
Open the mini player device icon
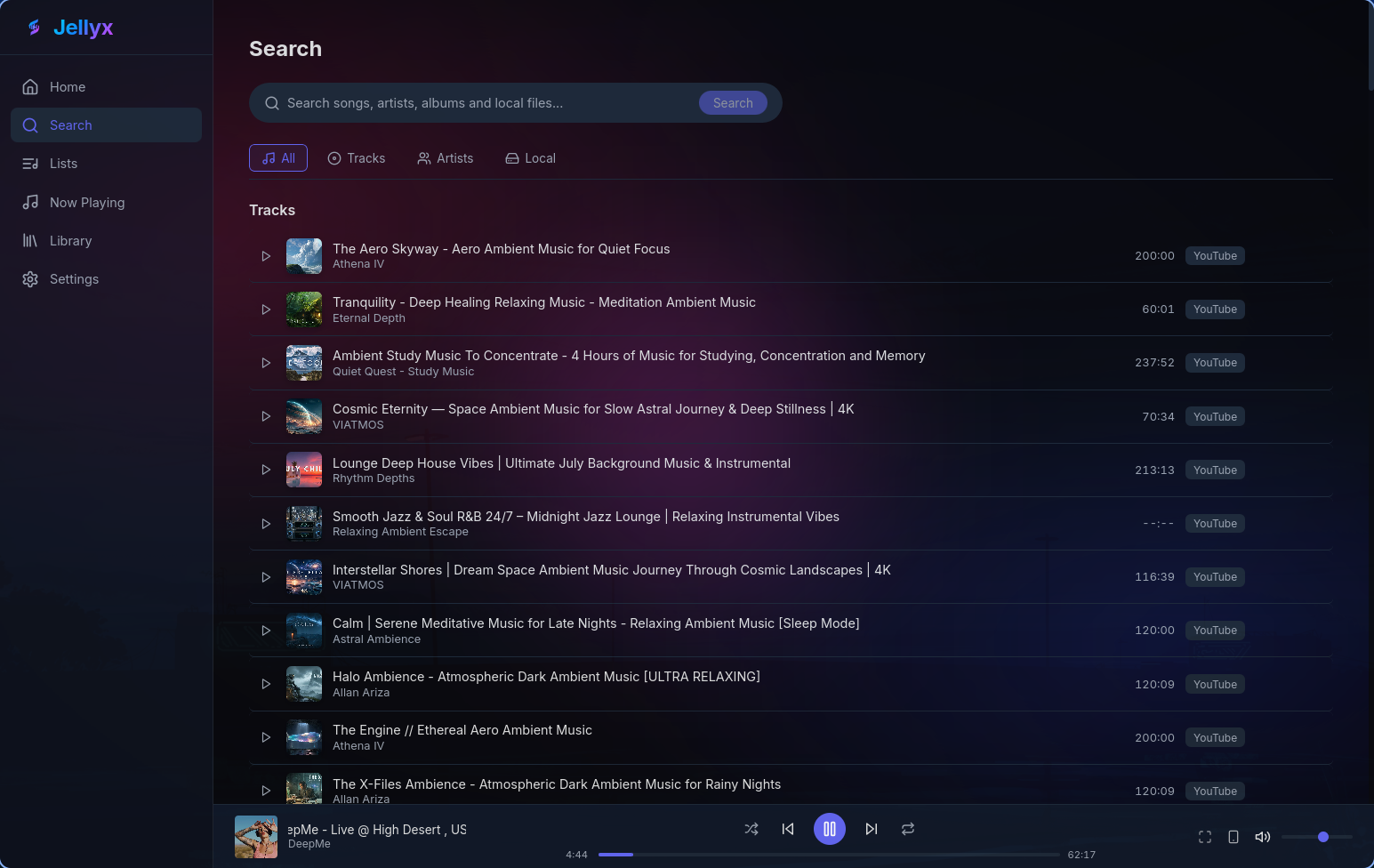point(1233,837)
